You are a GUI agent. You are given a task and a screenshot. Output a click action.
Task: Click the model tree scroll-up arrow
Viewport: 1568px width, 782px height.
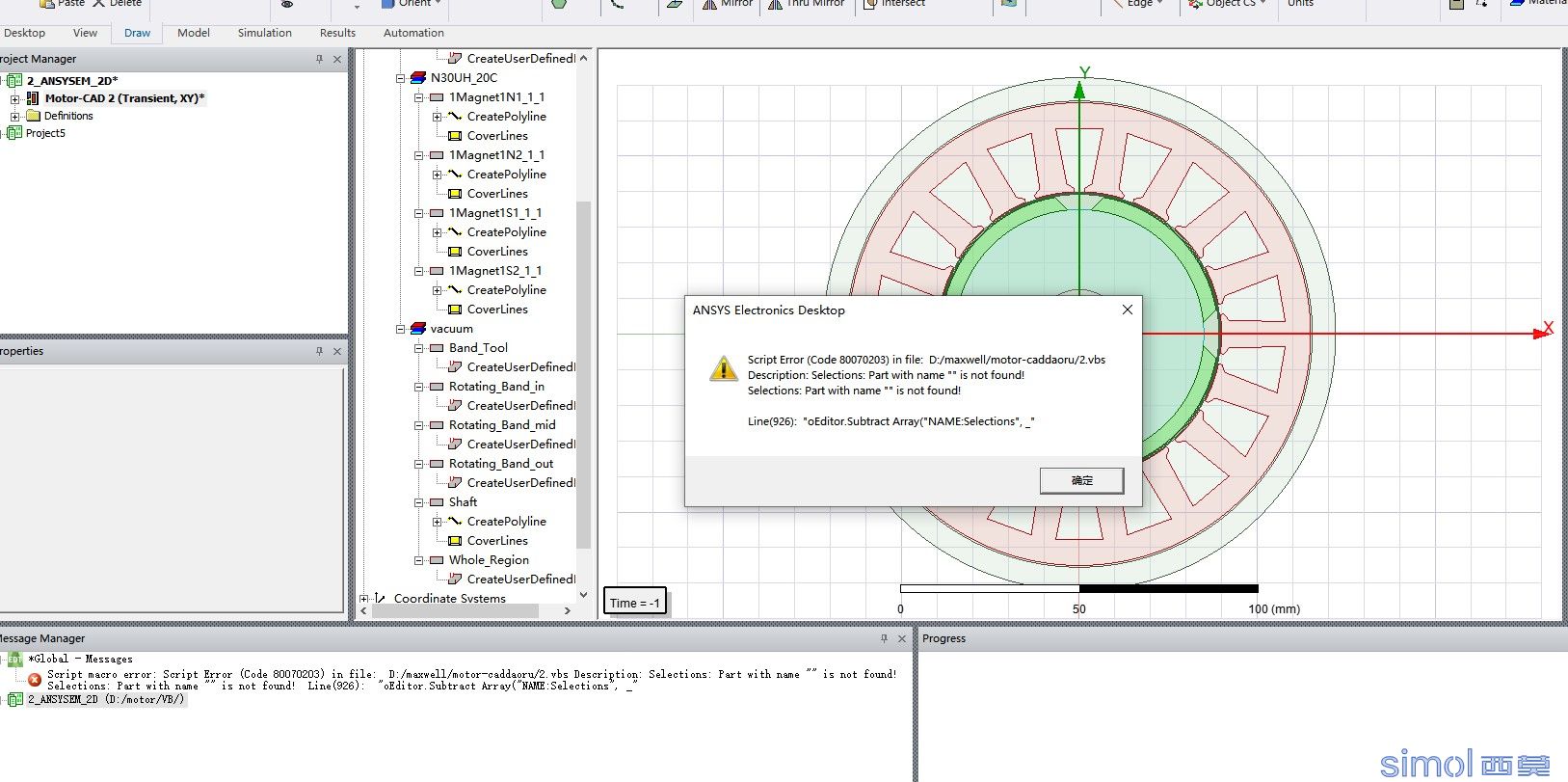583,58
